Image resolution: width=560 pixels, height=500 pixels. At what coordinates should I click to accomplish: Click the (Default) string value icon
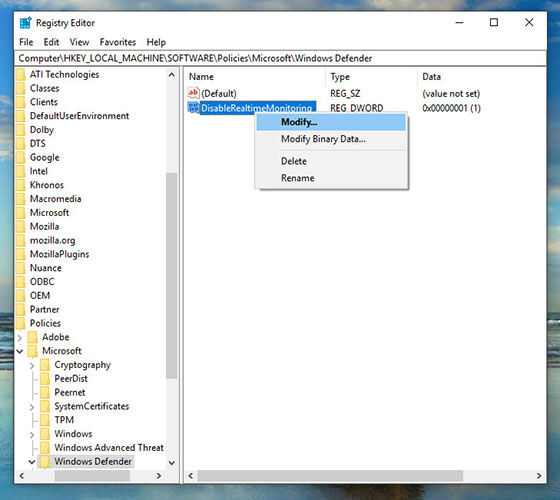click(x=193, y=93)
